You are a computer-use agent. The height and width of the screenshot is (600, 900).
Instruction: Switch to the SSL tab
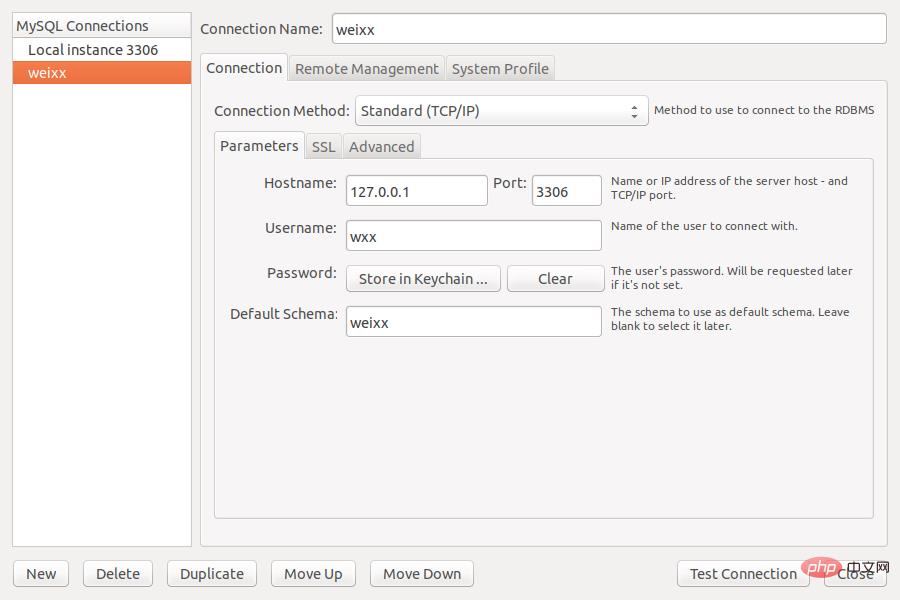tap(323, 147)
